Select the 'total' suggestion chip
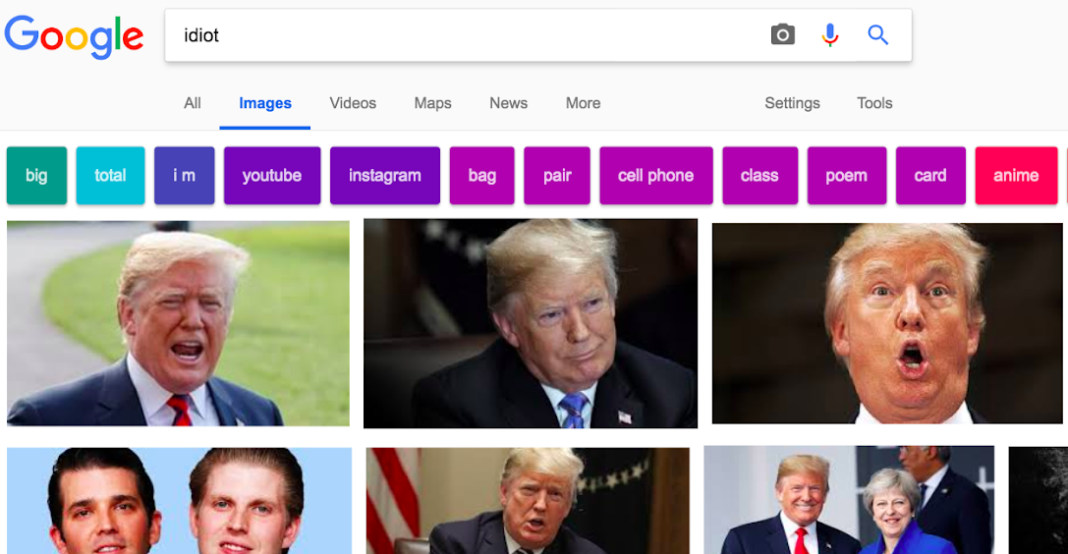This screenshot has width=1068, height=554. (x=110, y=175)
